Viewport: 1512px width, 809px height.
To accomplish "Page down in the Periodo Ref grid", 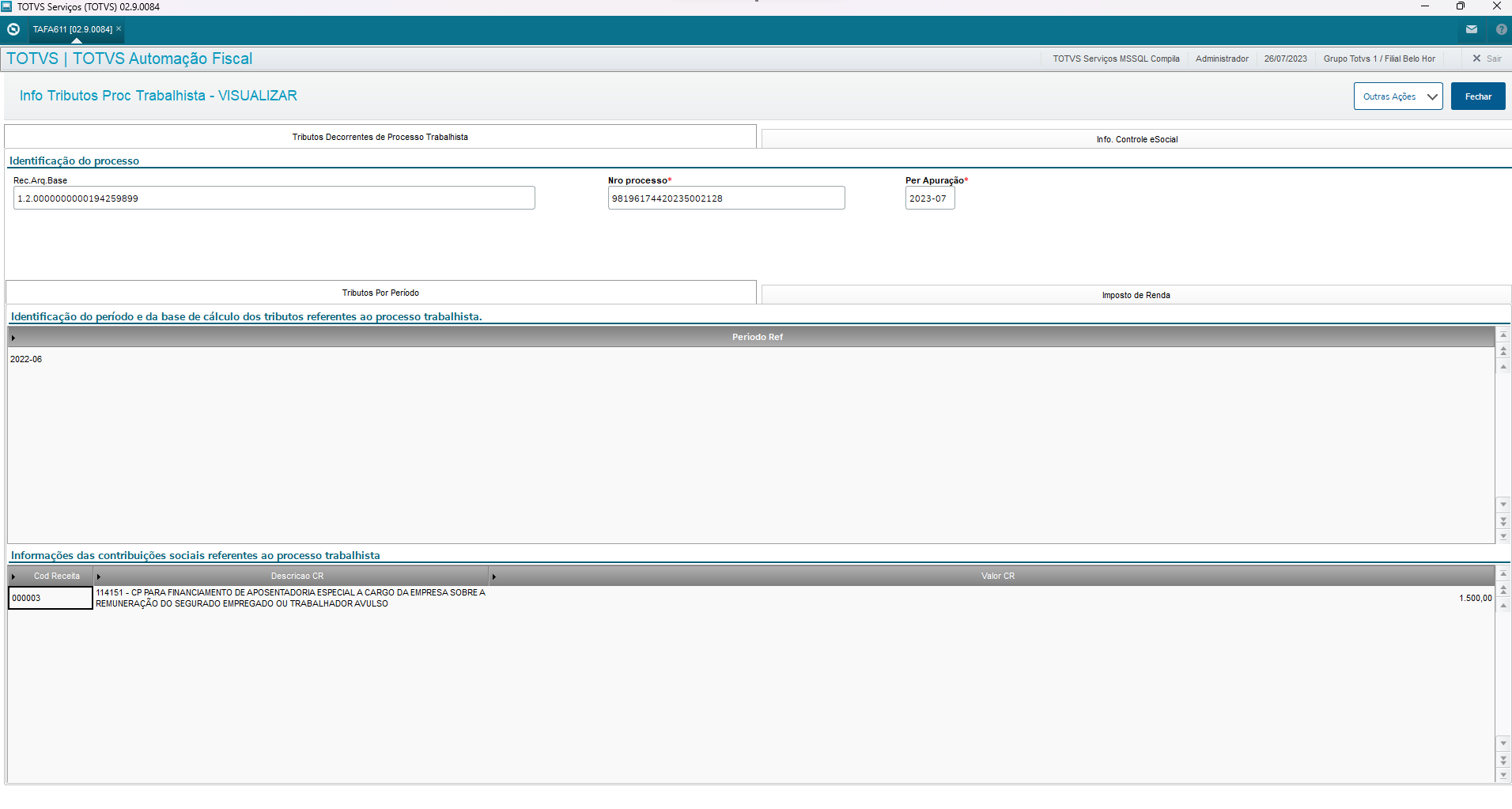I will tap(1503, 521).
